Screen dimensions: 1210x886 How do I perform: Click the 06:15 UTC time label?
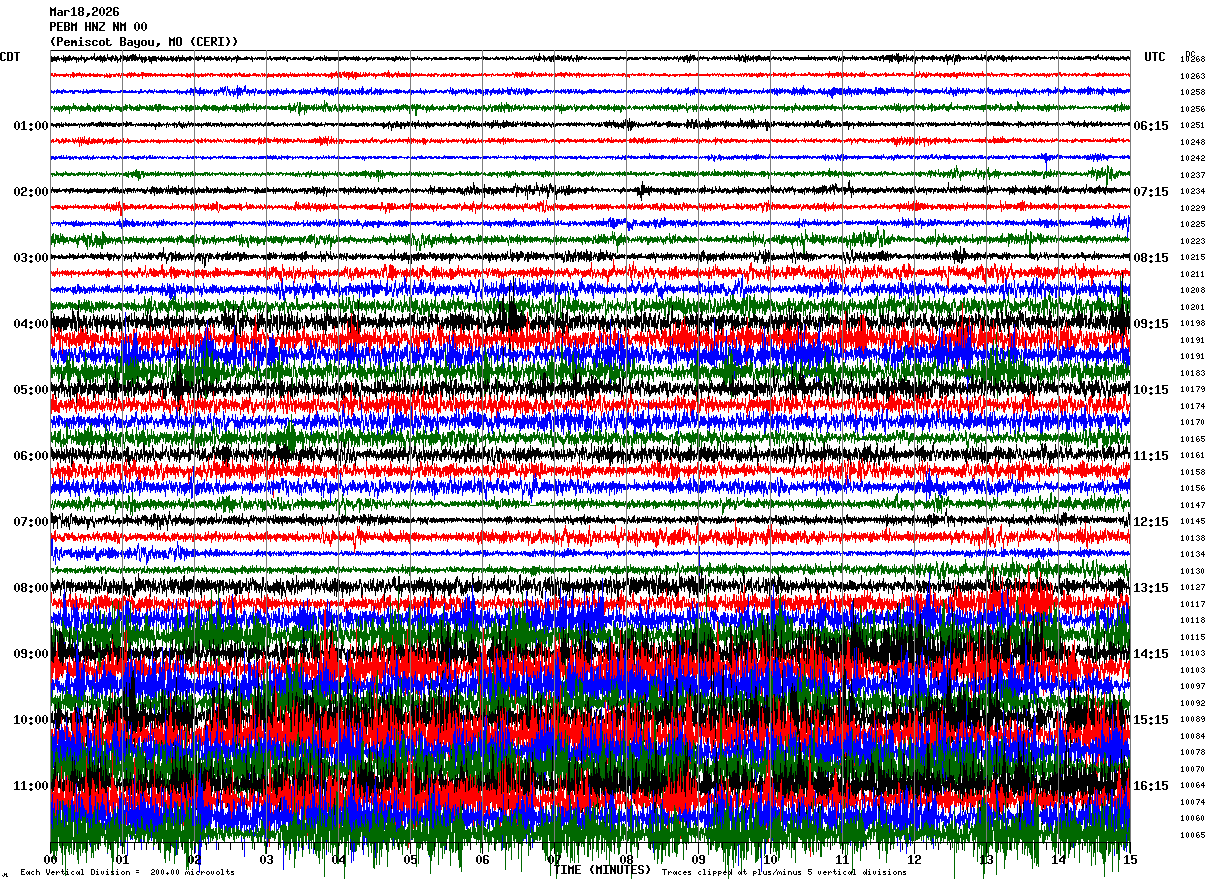pos(1151,126)
